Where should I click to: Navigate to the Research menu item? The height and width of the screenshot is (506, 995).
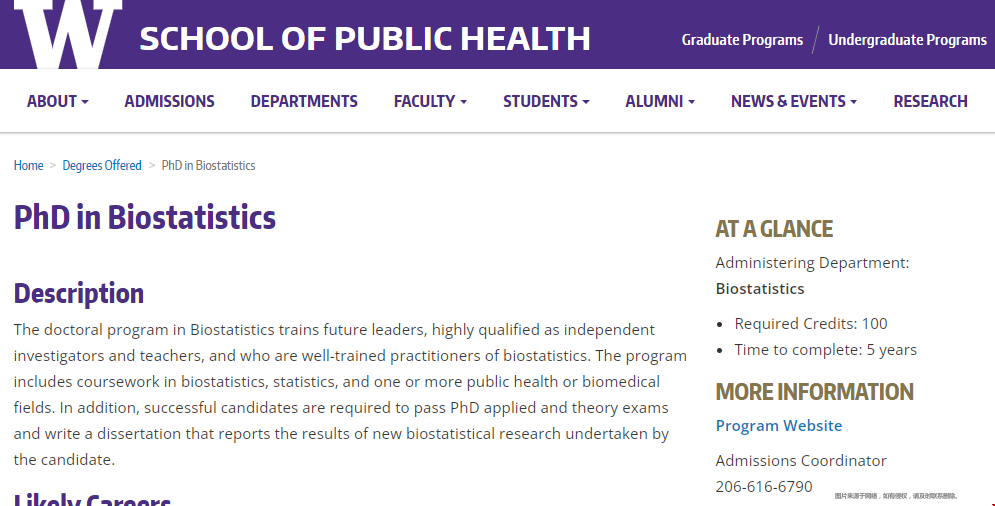(930, 101)
